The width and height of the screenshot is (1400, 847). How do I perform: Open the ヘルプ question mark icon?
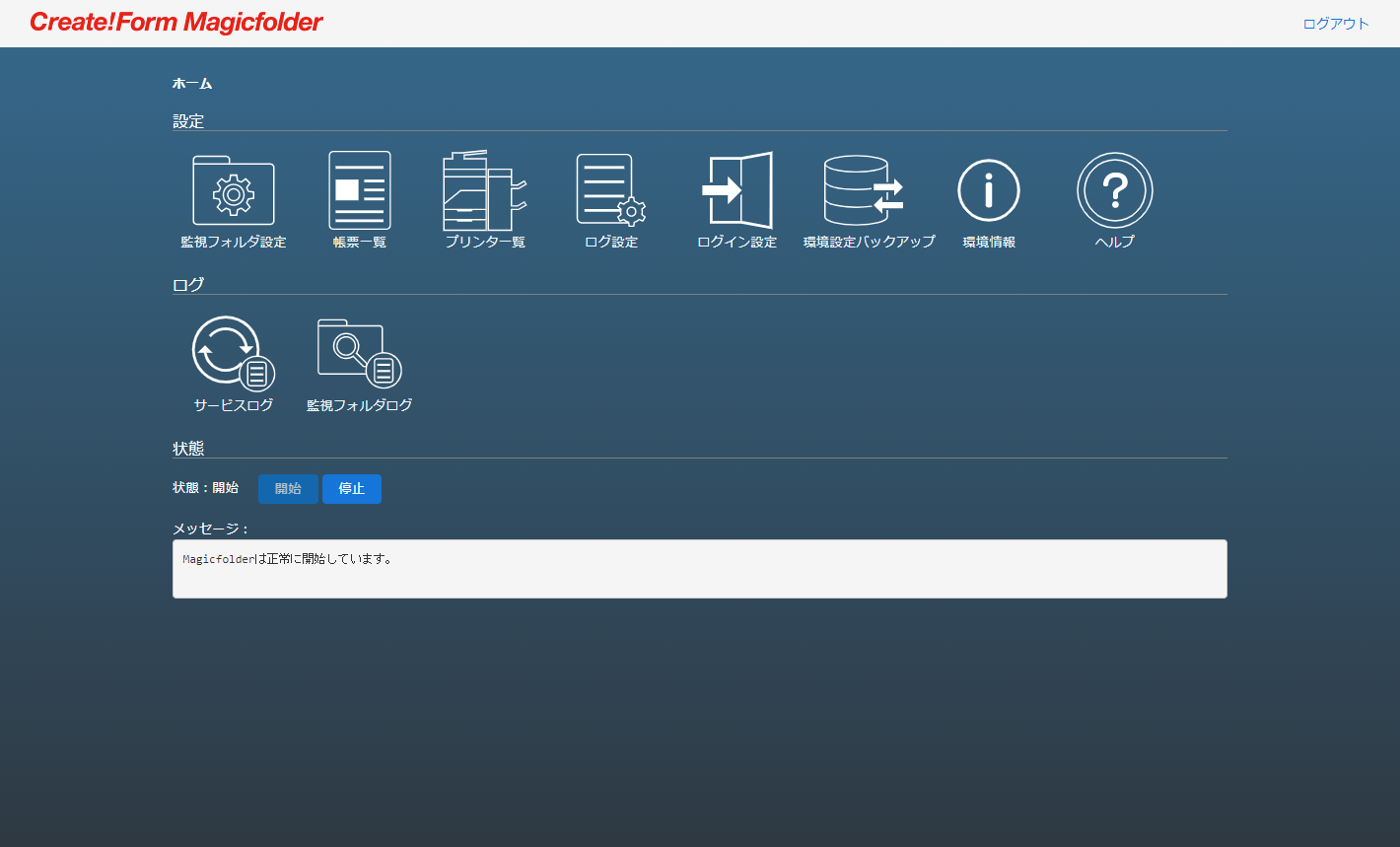coord(1114,191)
